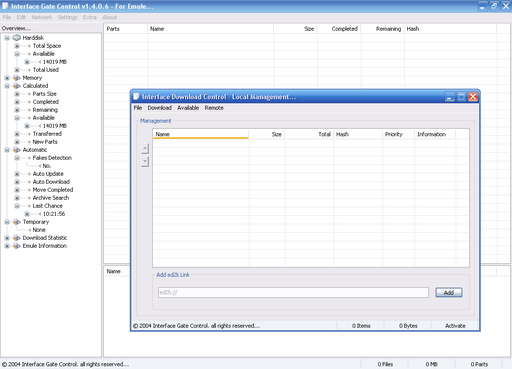Click the Download Statistic node icon

17,238
